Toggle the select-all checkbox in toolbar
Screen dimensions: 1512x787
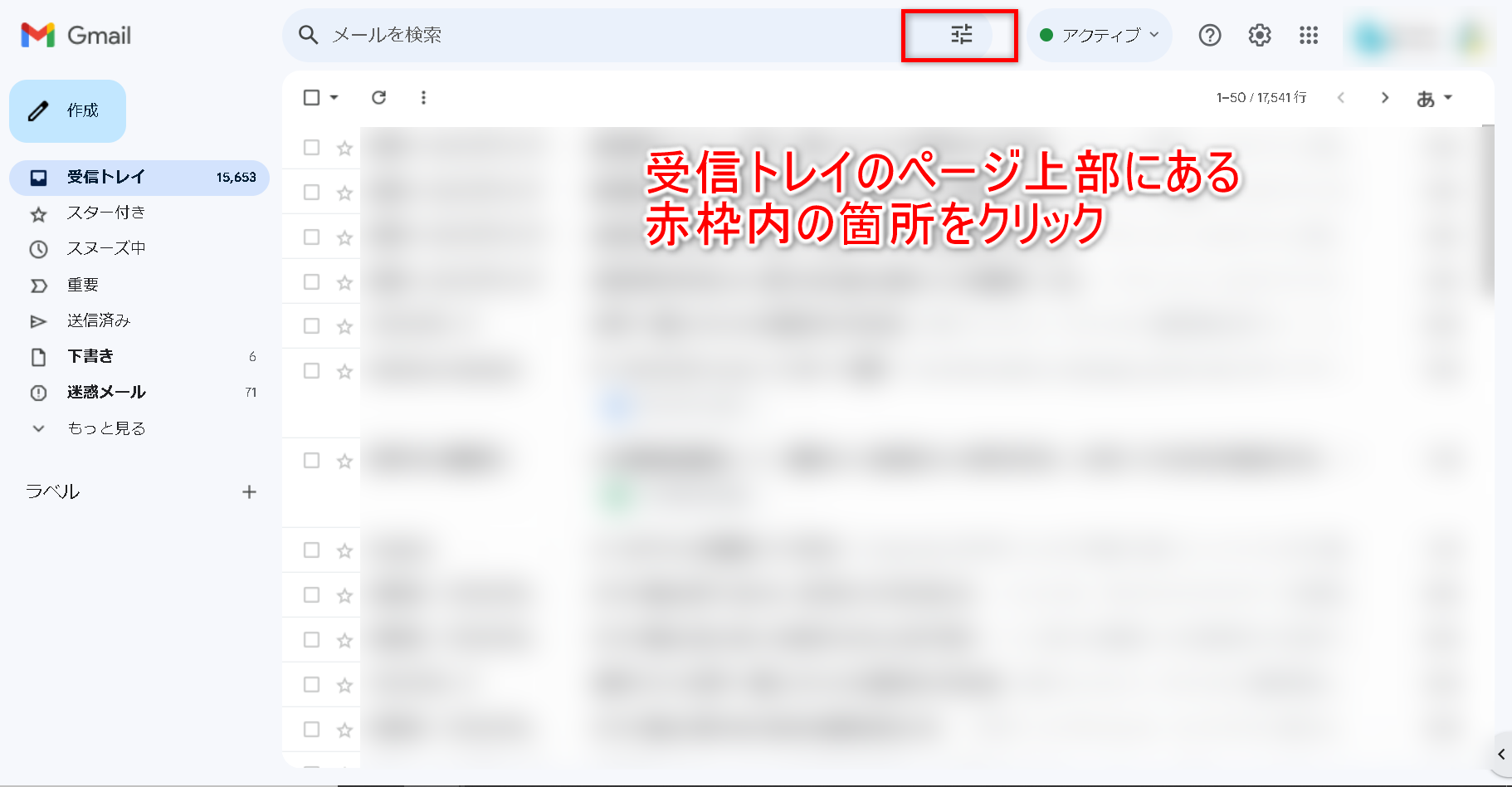click(312, 98)
